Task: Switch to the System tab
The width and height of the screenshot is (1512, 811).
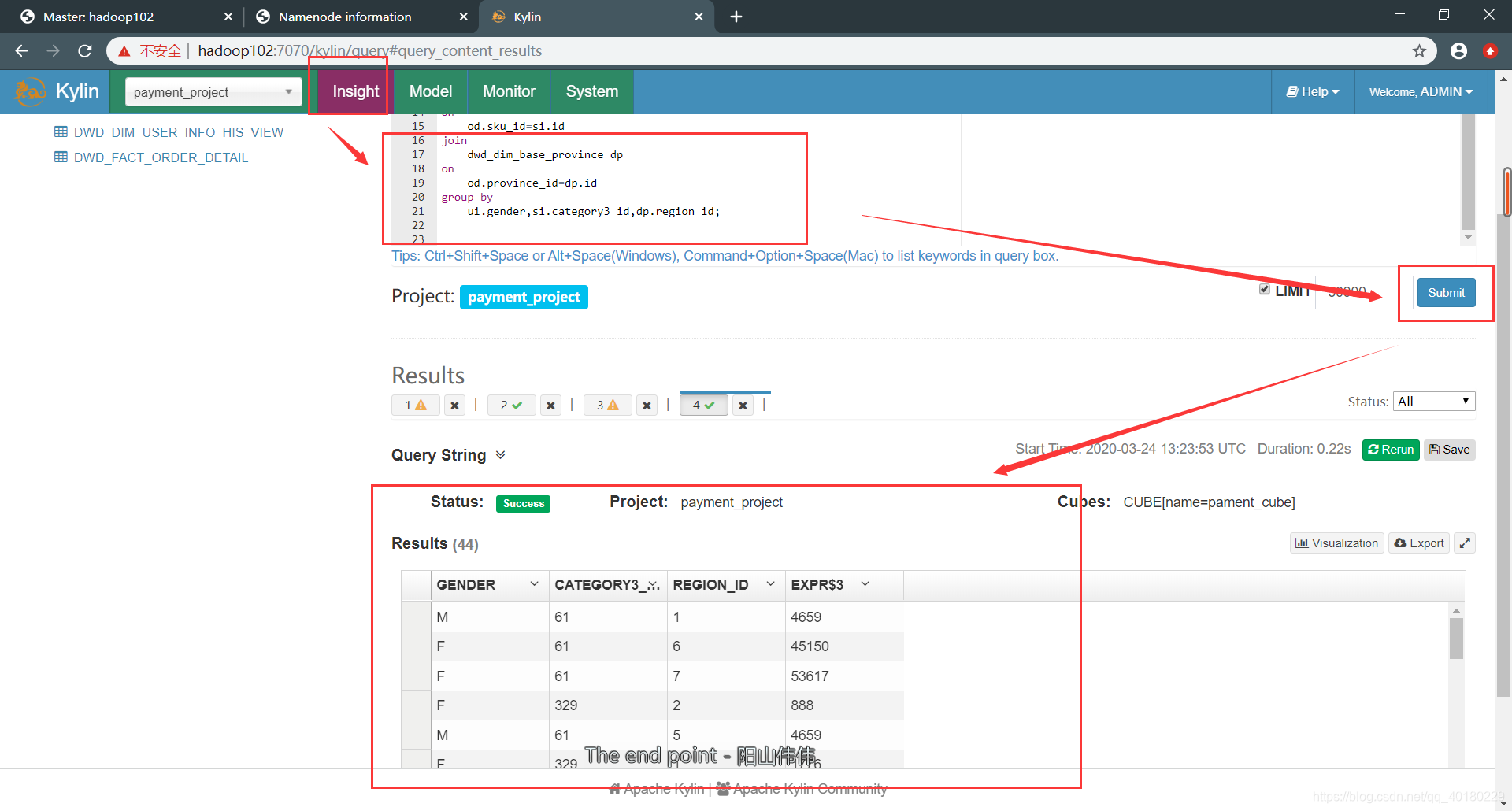Action: [592, 92]
